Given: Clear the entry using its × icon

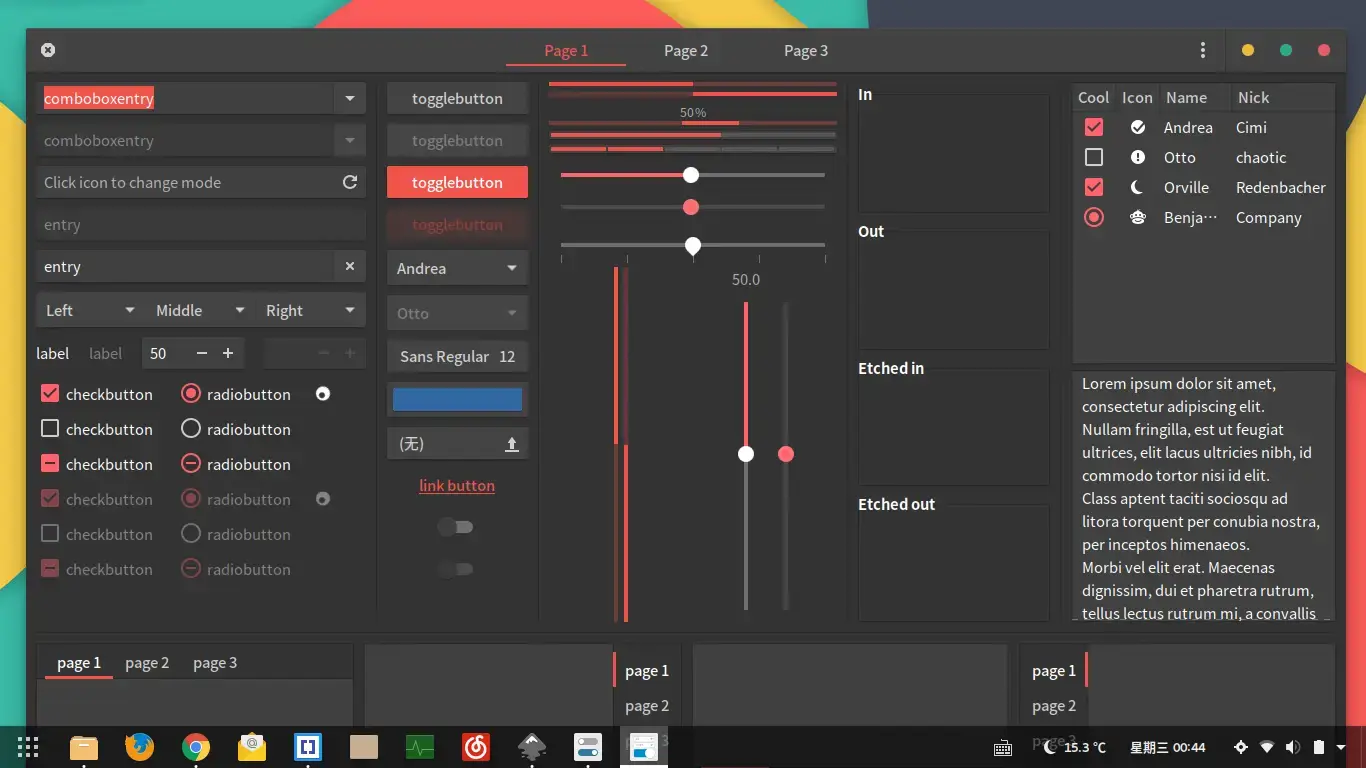Looking at the screenshot, I should 350,266.
